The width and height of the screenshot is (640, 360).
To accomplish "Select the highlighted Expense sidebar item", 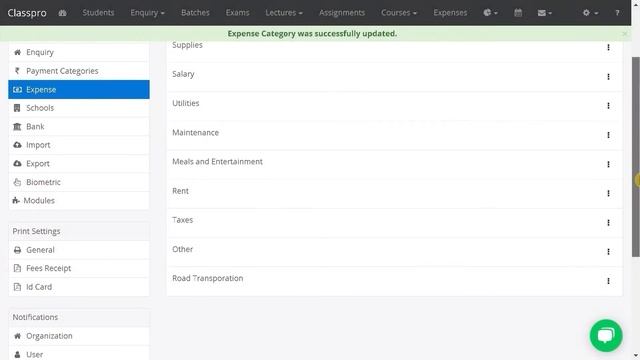I will tap(79, 89).
